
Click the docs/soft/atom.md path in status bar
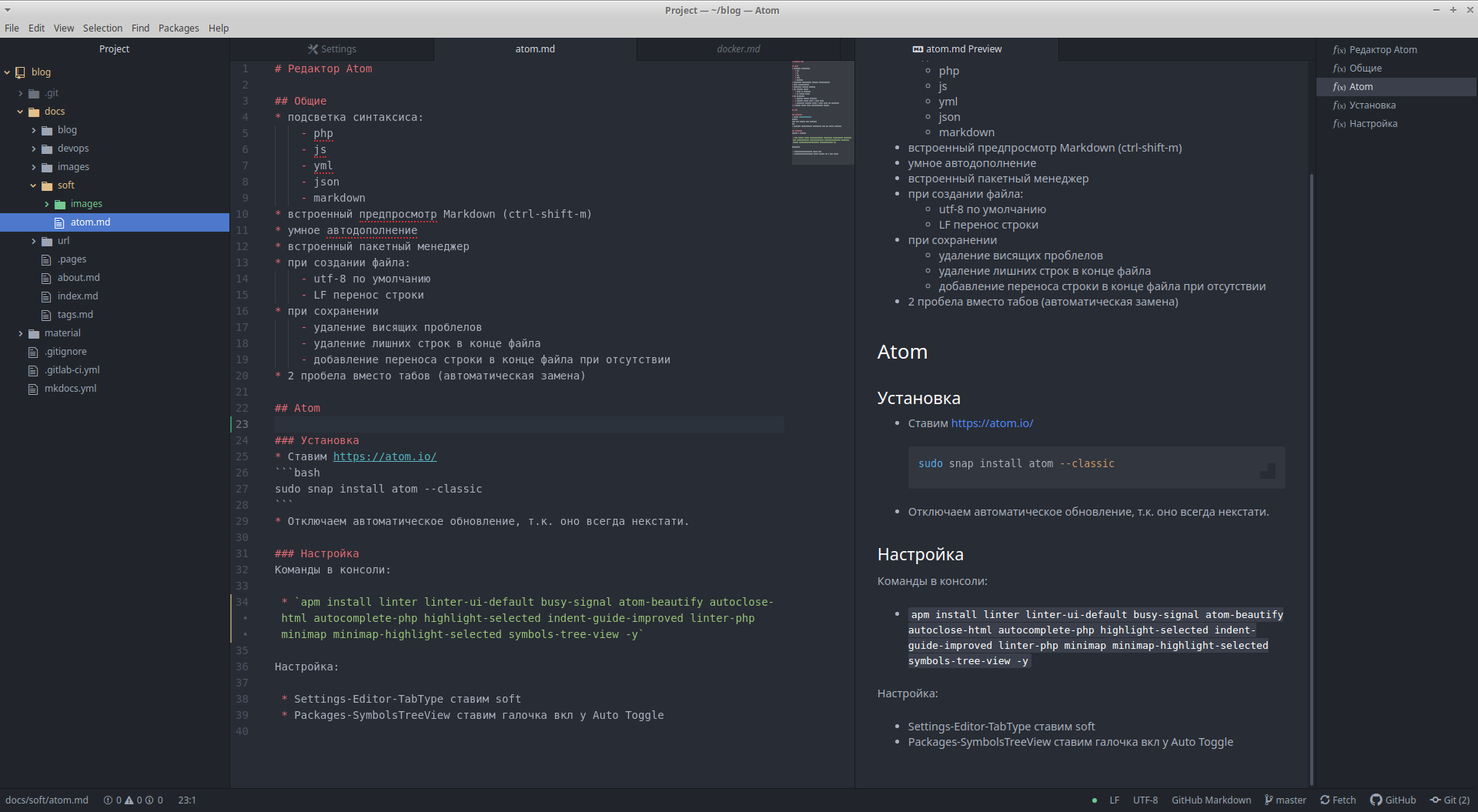point(47,800)
